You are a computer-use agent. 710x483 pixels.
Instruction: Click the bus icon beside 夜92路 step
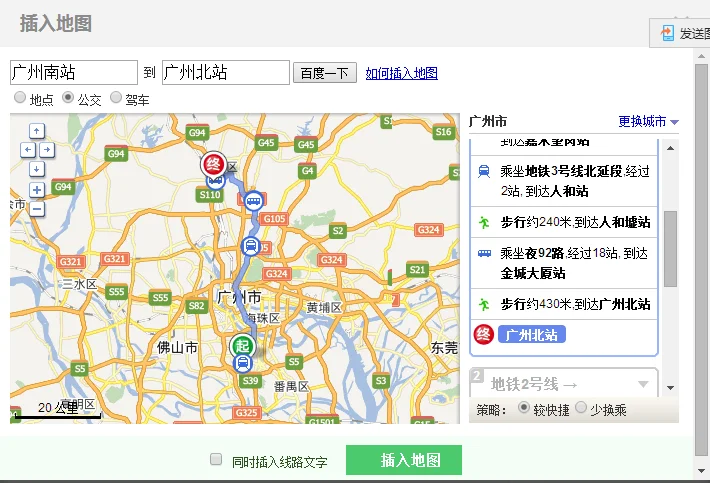(485, 253)
